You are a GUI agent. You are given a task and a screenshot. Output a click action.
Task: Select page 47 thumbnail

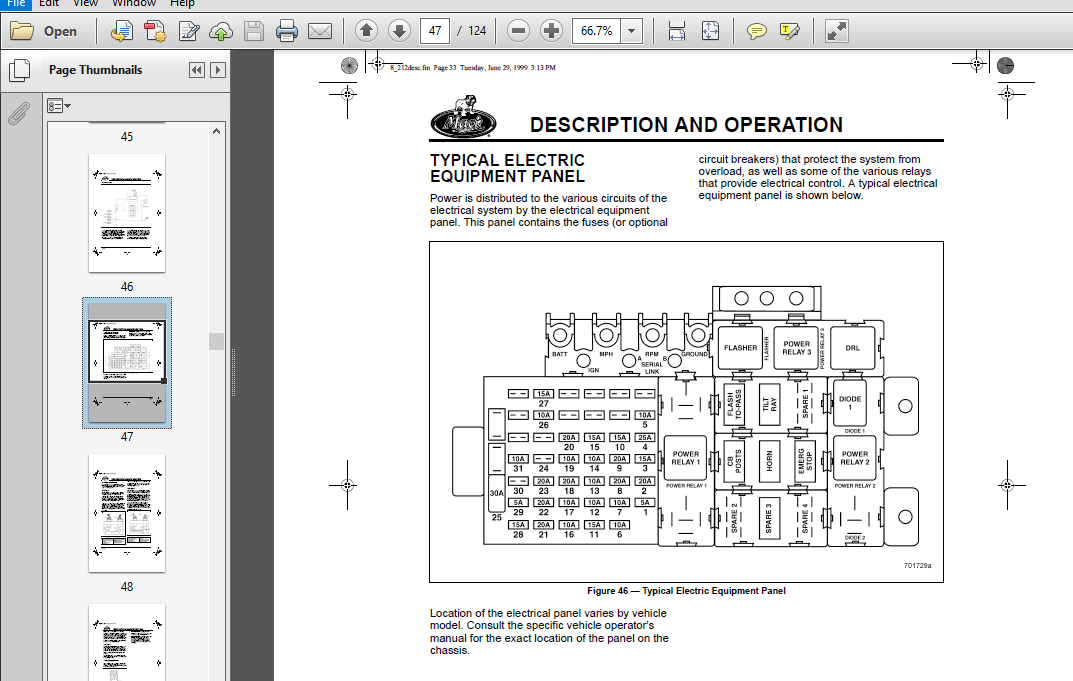pos(127,363)
